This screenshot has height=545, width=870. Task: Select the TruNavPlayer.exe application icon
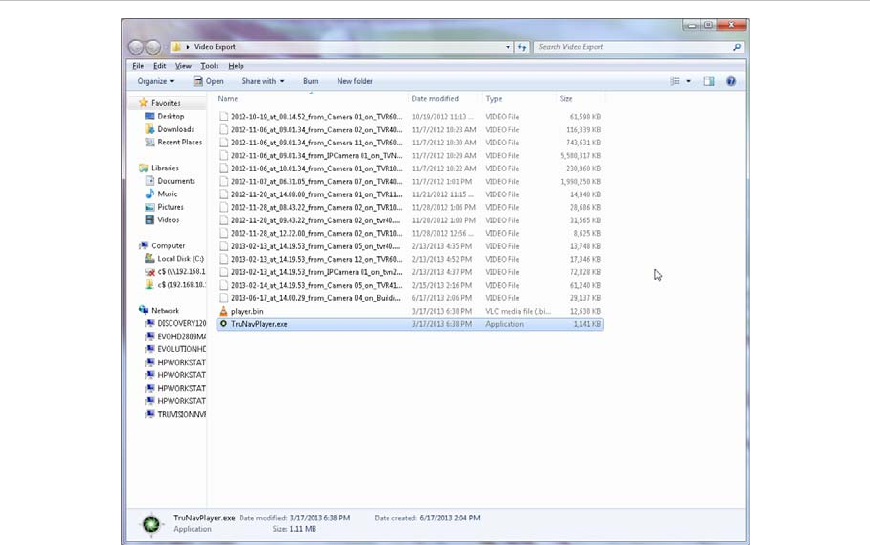(x=224, y=324)
